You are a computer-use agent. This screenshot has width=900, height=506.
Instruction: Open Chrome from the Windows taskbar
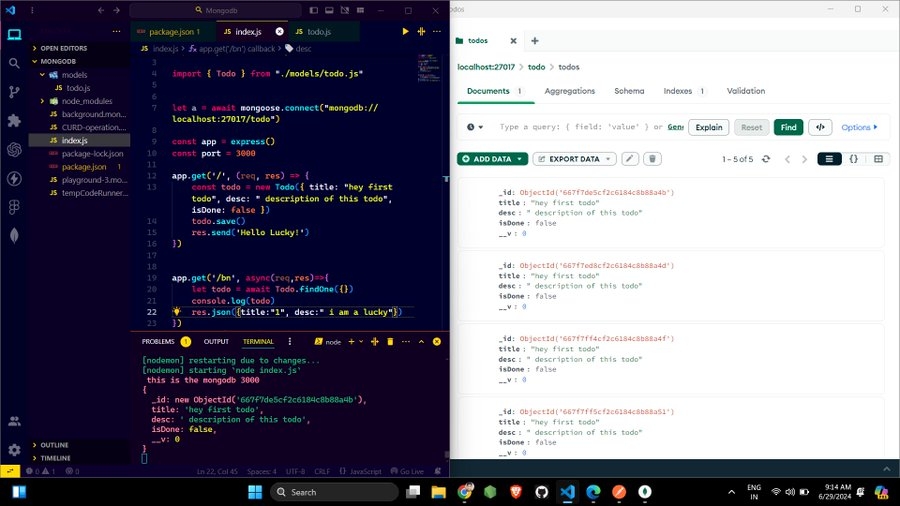point(465,492)
